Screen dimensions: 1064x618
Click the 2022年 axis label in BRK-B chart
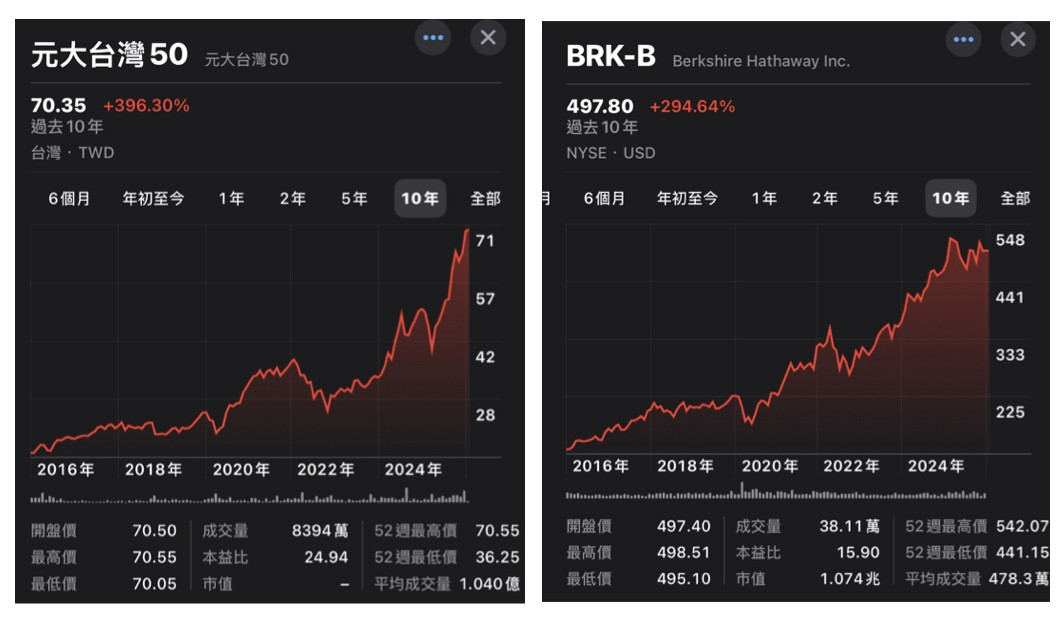click(x=851, y=466)
